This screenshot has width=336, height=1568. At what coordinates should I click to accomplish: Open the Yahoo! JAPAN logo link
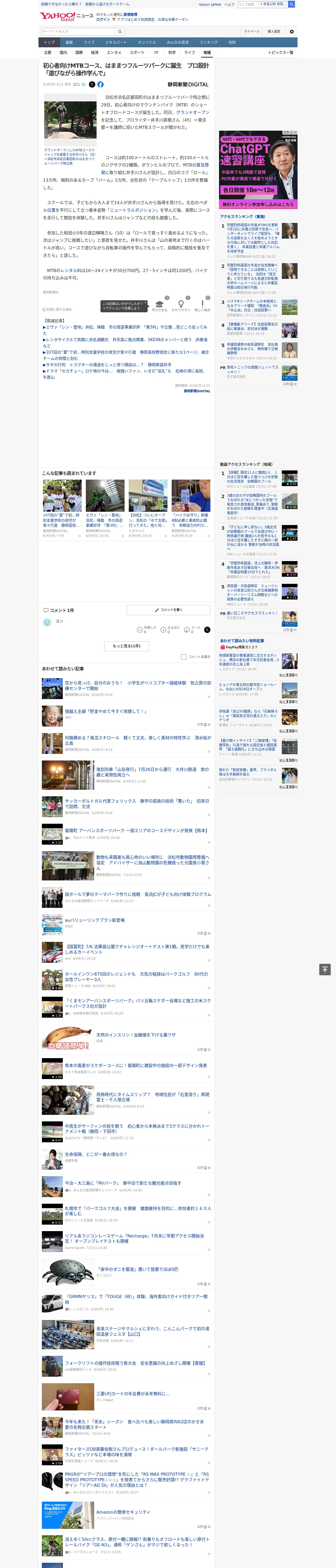click(57, 16)
